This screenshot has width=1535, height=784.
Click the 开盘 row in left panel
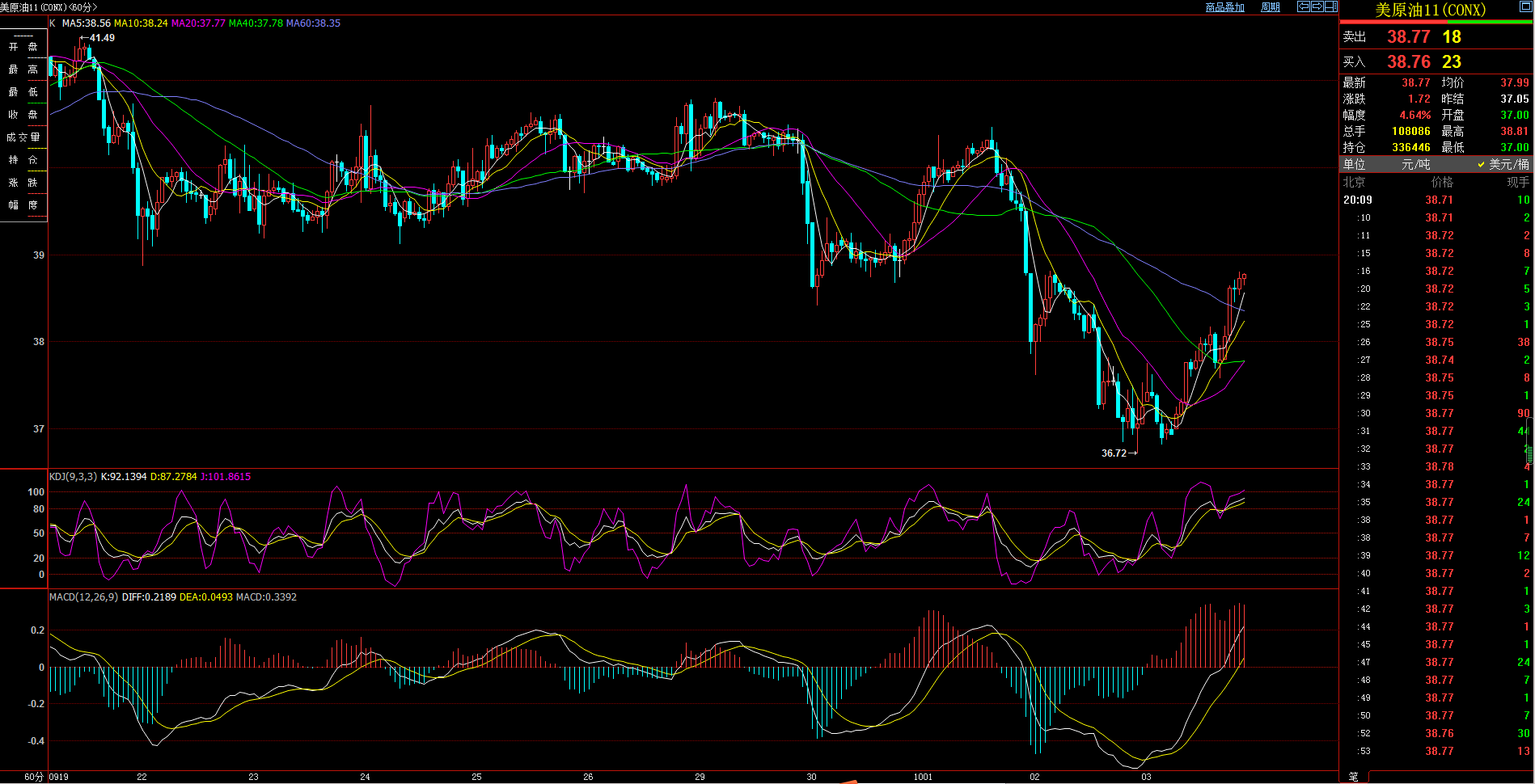click(23, 47)
